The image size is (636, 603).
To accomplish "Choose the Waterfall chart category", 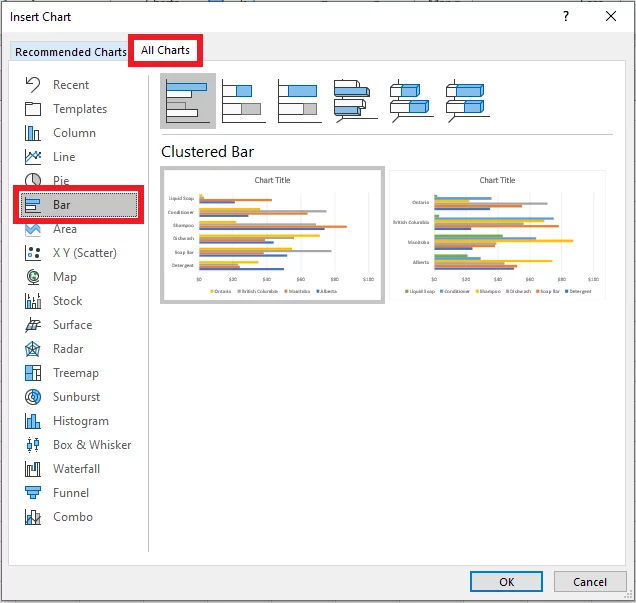I will [x=76, y=469].
